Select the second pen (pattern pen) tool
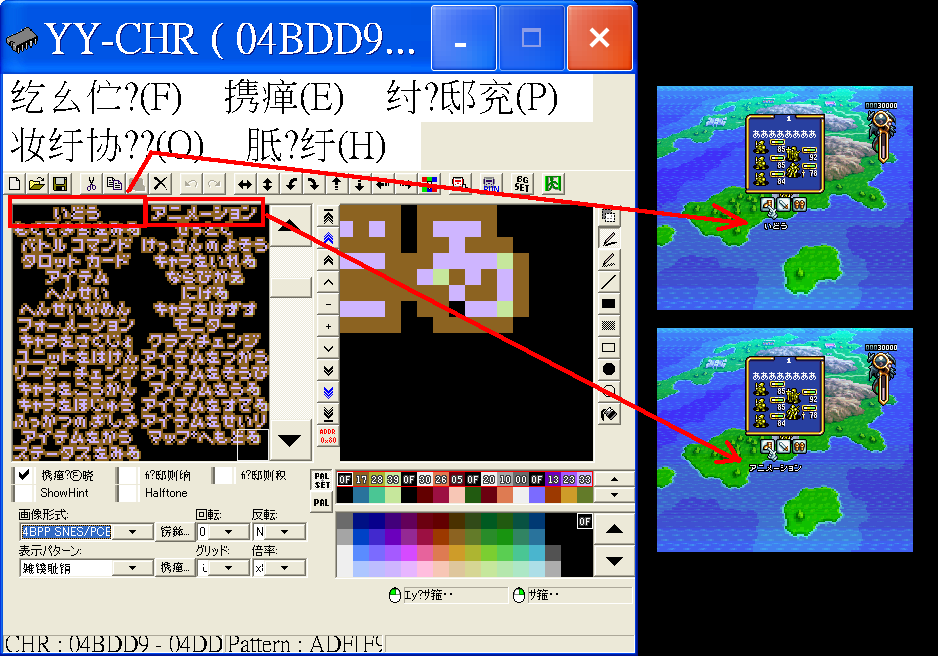Image resolution: width=938 pixels, height=656 pixels. pyautogui.click(x=608, y=260)
